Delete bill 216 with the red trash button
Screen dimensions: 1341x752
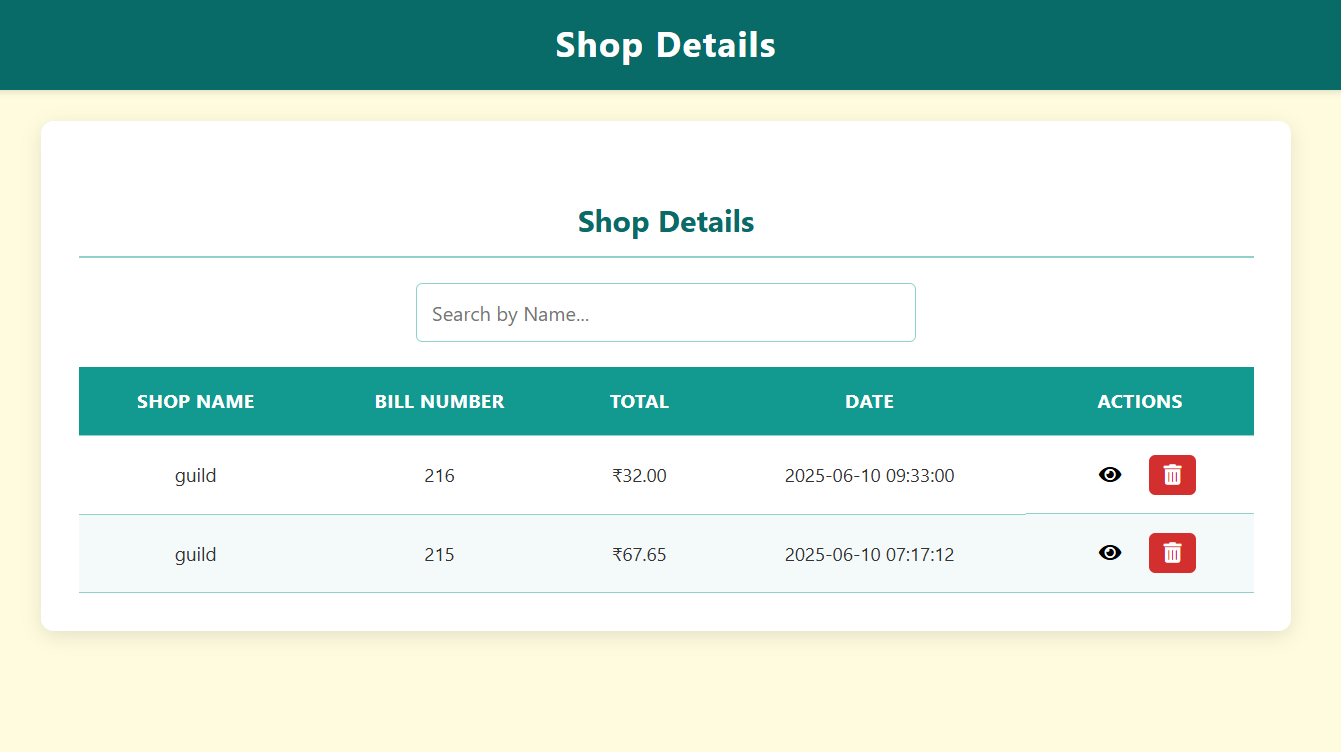(1172, 475)
